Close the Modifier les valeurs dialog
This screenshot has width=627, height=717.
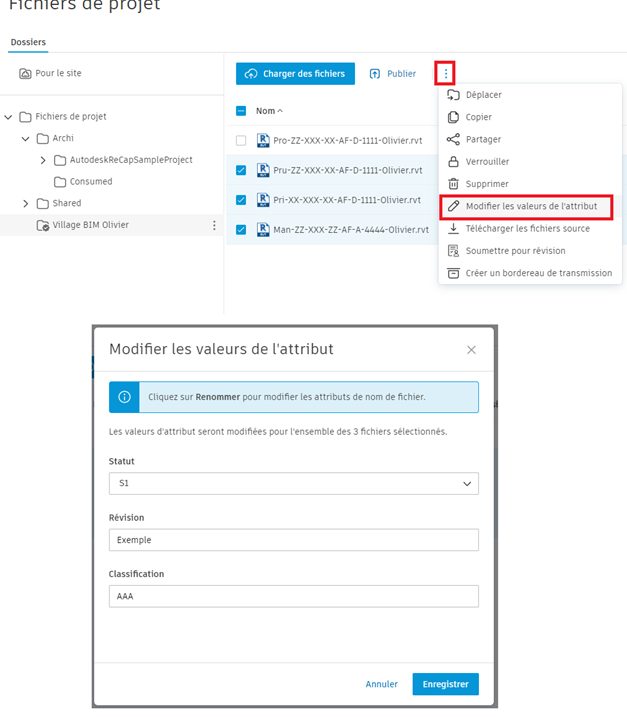(471, 350)
